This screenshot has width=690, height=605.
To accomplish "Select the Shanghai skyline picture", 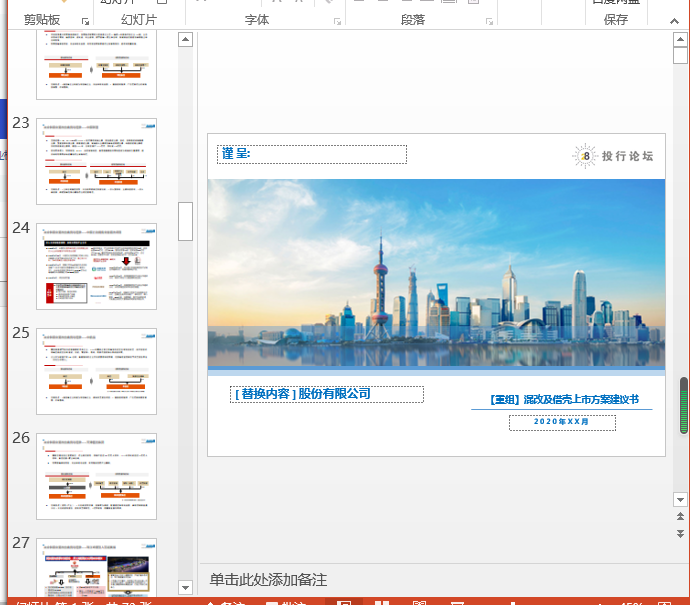I will [436, 273].
